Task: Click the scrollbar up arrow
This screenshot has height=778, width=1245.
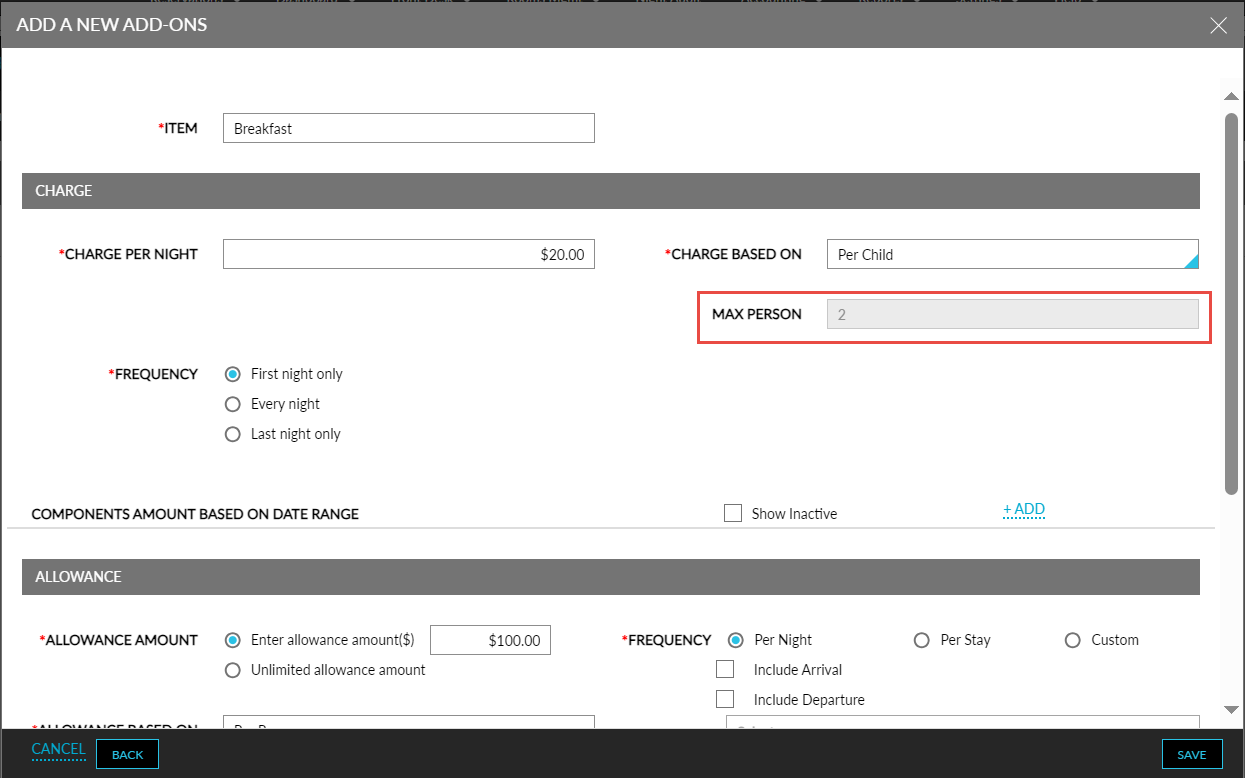Action: pyautogui.click(x=1231, y=95)
